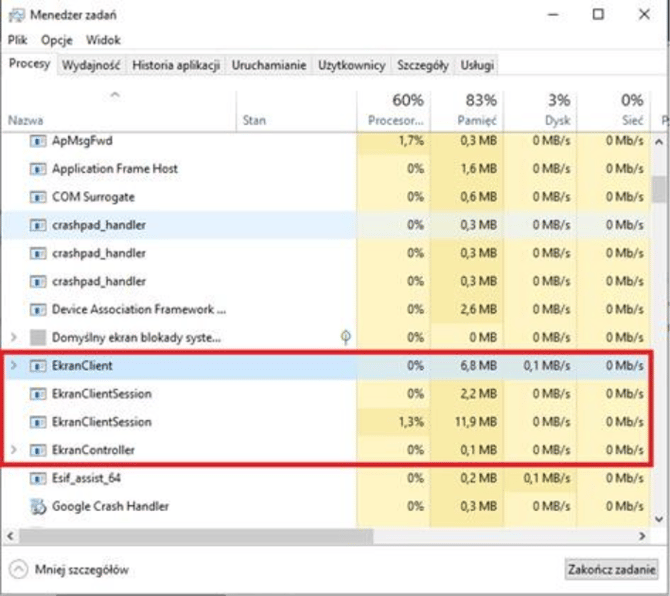Click the Task Manager icon in title bar
The height and width of the screenshot is (596, 670).
[16, 15]
